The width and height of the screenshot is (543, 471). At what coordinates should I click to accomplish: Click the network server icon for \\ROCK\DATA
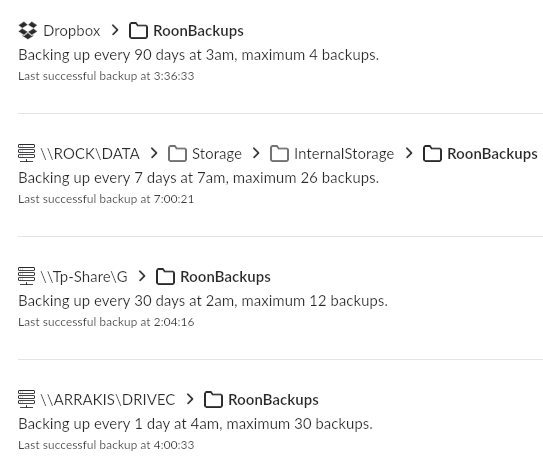tap(27, 153)
